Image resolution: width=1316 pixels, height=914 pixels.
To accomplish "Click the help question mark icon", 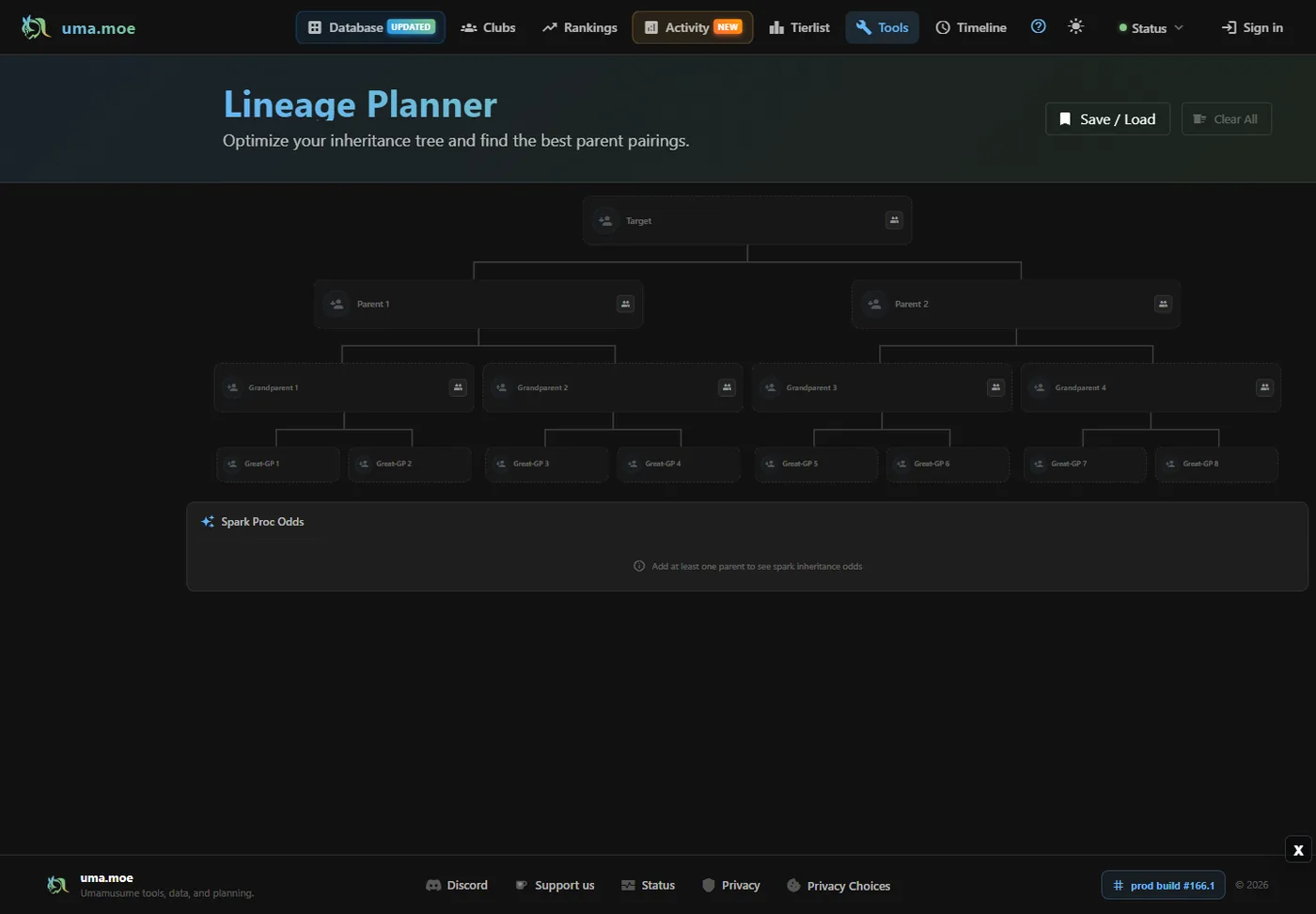I will [1038, 26].
